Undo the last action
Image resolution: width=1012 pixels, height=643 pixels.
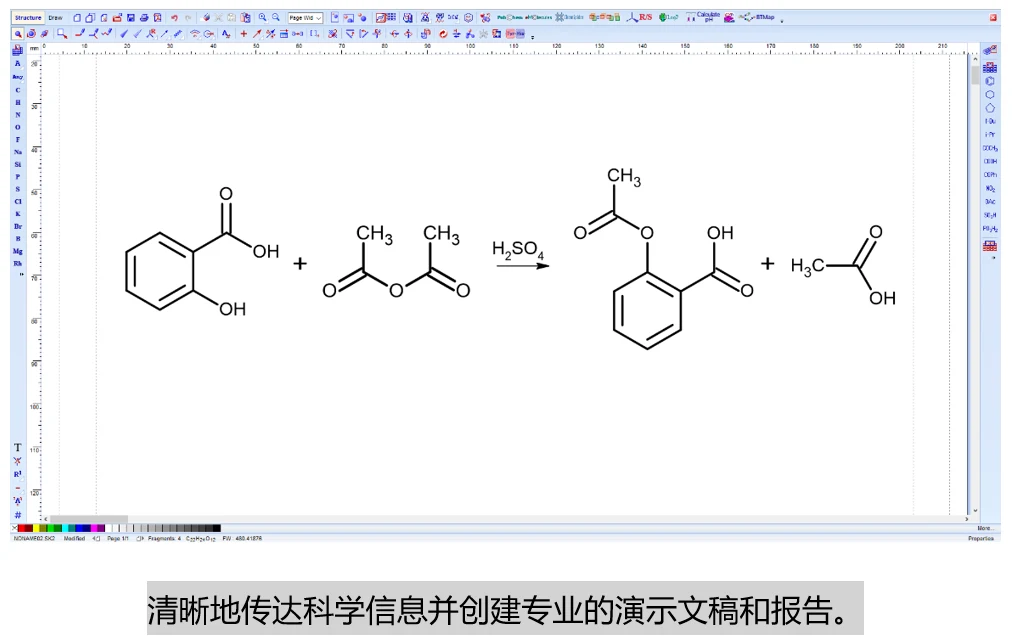click(x=174, y=18)
